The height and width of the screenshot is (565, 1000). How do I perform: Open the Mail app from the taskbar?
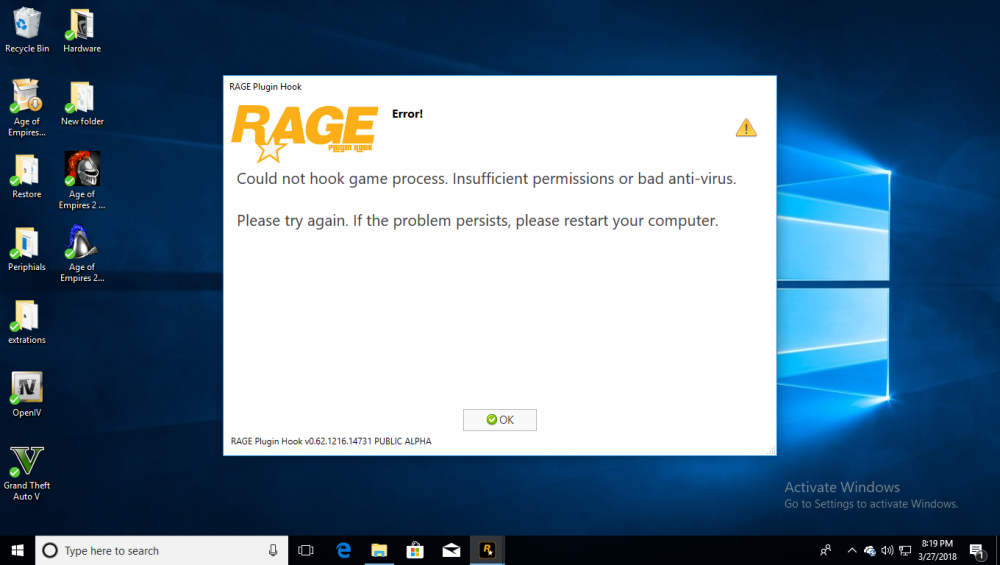pyautogui.click(x=451, y=550)
